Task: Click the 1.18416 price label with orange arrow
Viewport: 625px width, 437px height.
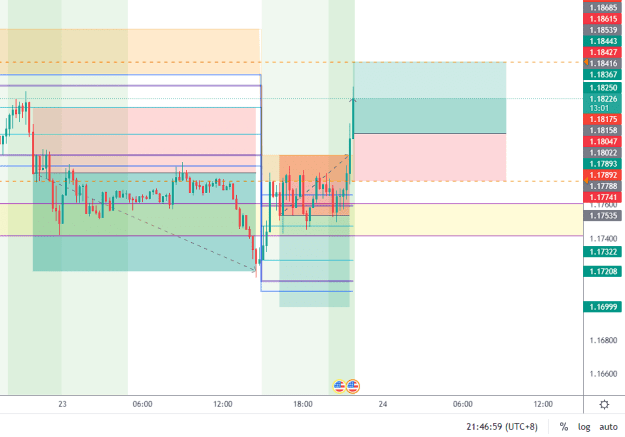Action: [x=603, y=63]
